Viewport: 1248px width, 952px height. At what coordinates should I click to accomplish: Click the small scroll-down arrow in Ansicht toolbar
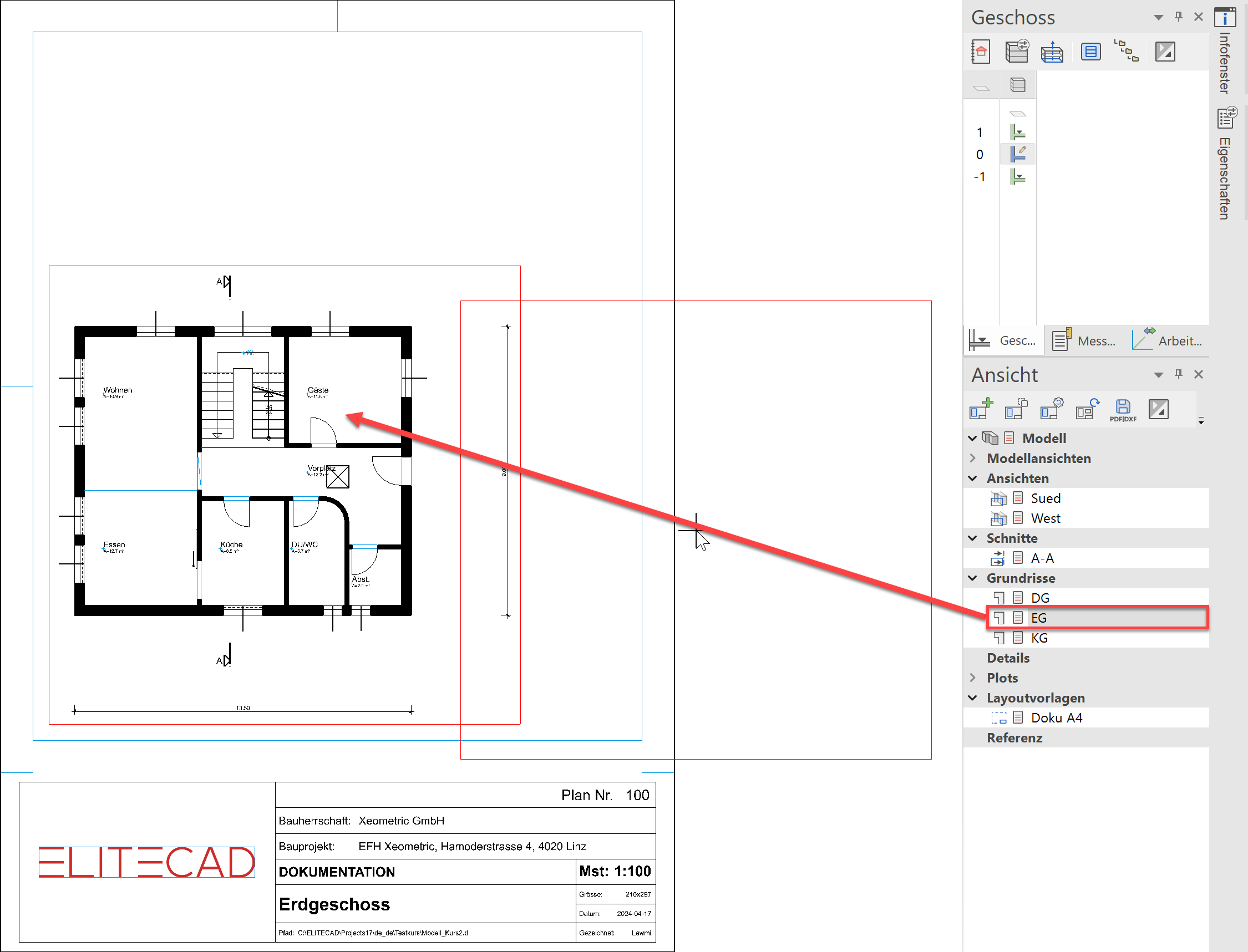point(1201,422)
